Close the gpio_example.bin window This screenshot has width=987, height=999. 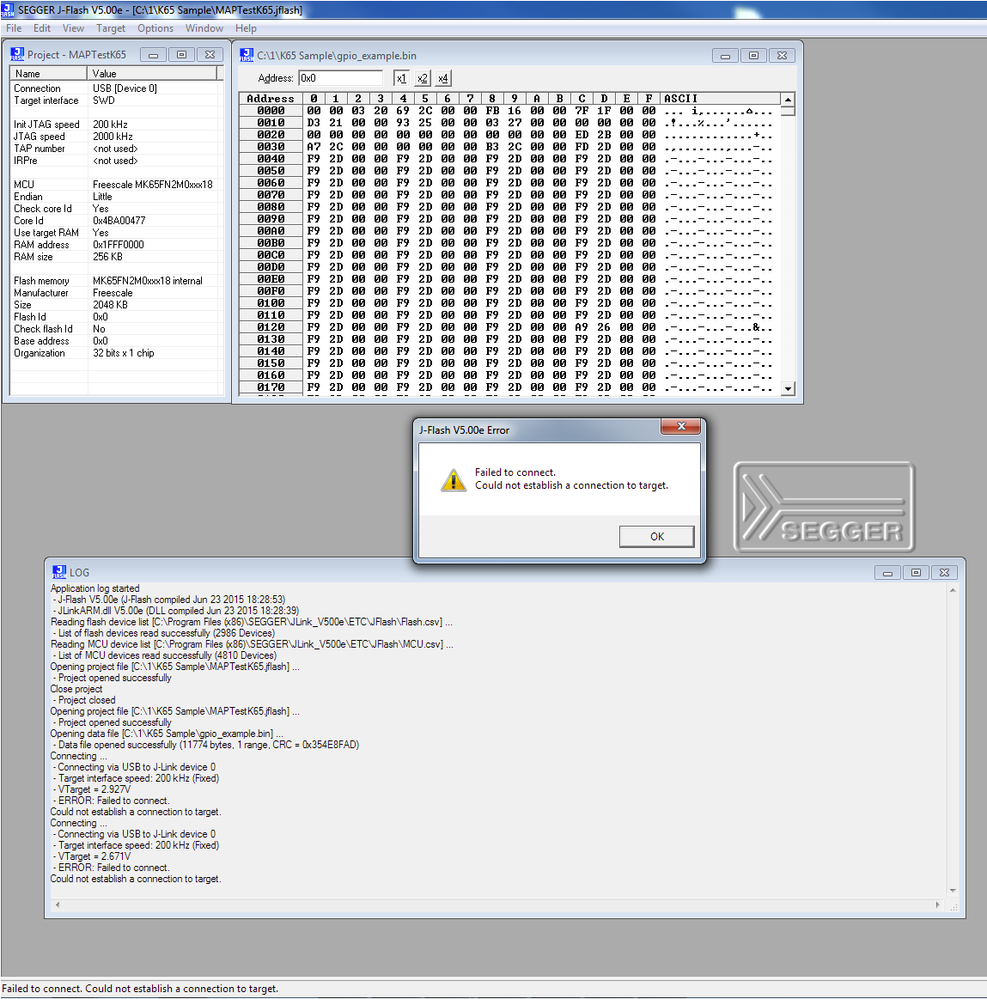pos(782,55)
